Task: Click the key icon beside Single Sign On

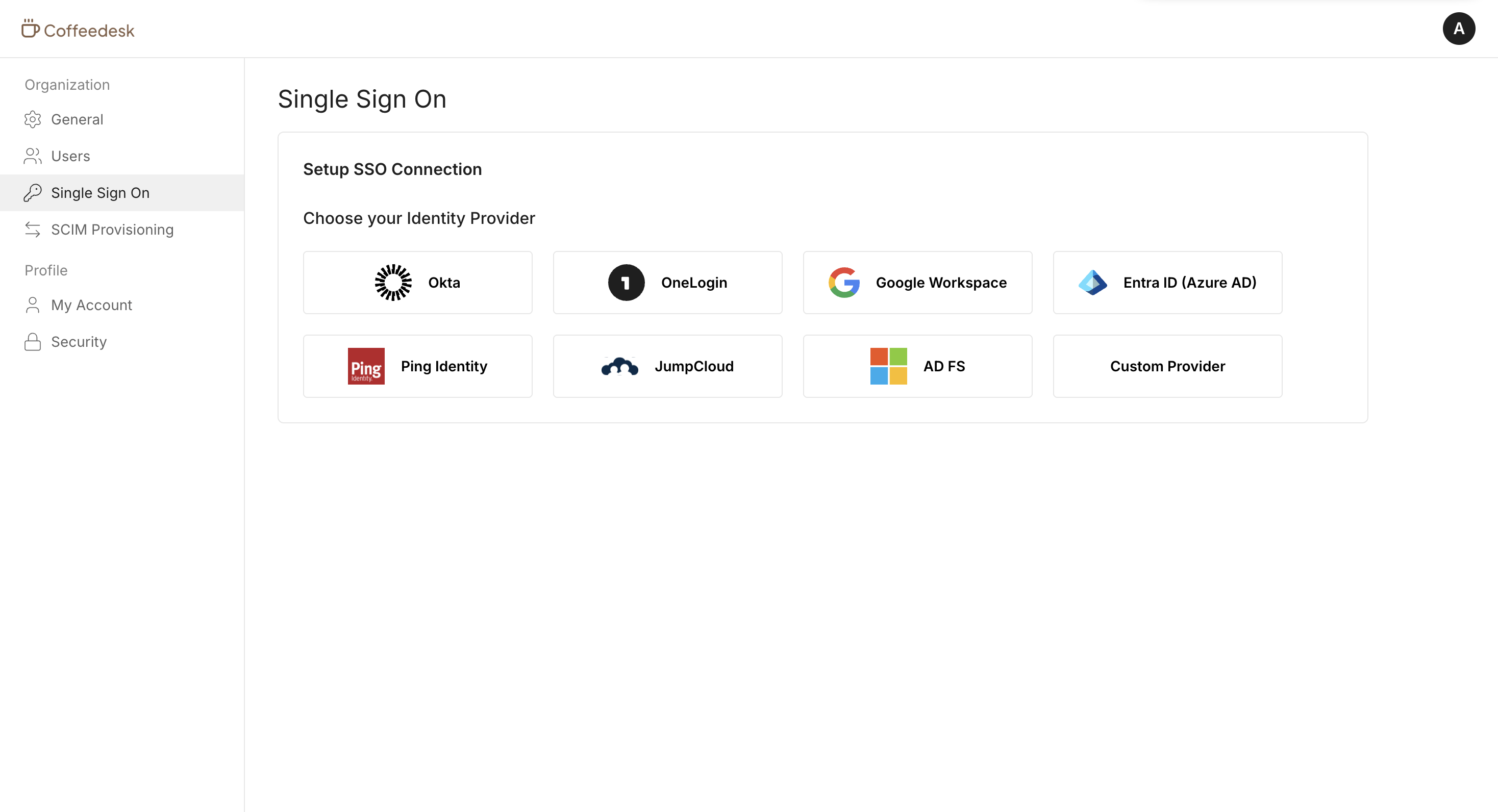Action: coord(33,192)
